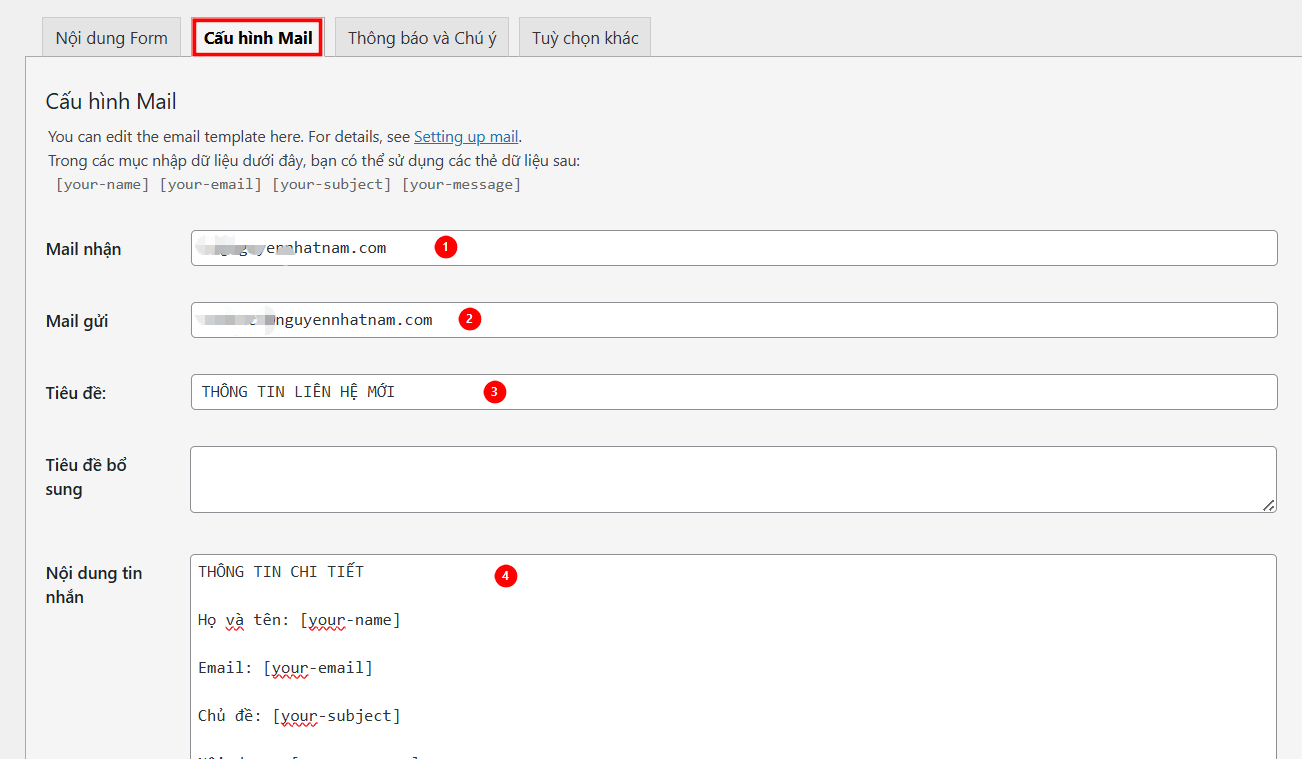Click the THÔNG TIN CHI TIẾT line in message body
The width and height of the screenshot is (1302, 759).
(x=281, y=572)
